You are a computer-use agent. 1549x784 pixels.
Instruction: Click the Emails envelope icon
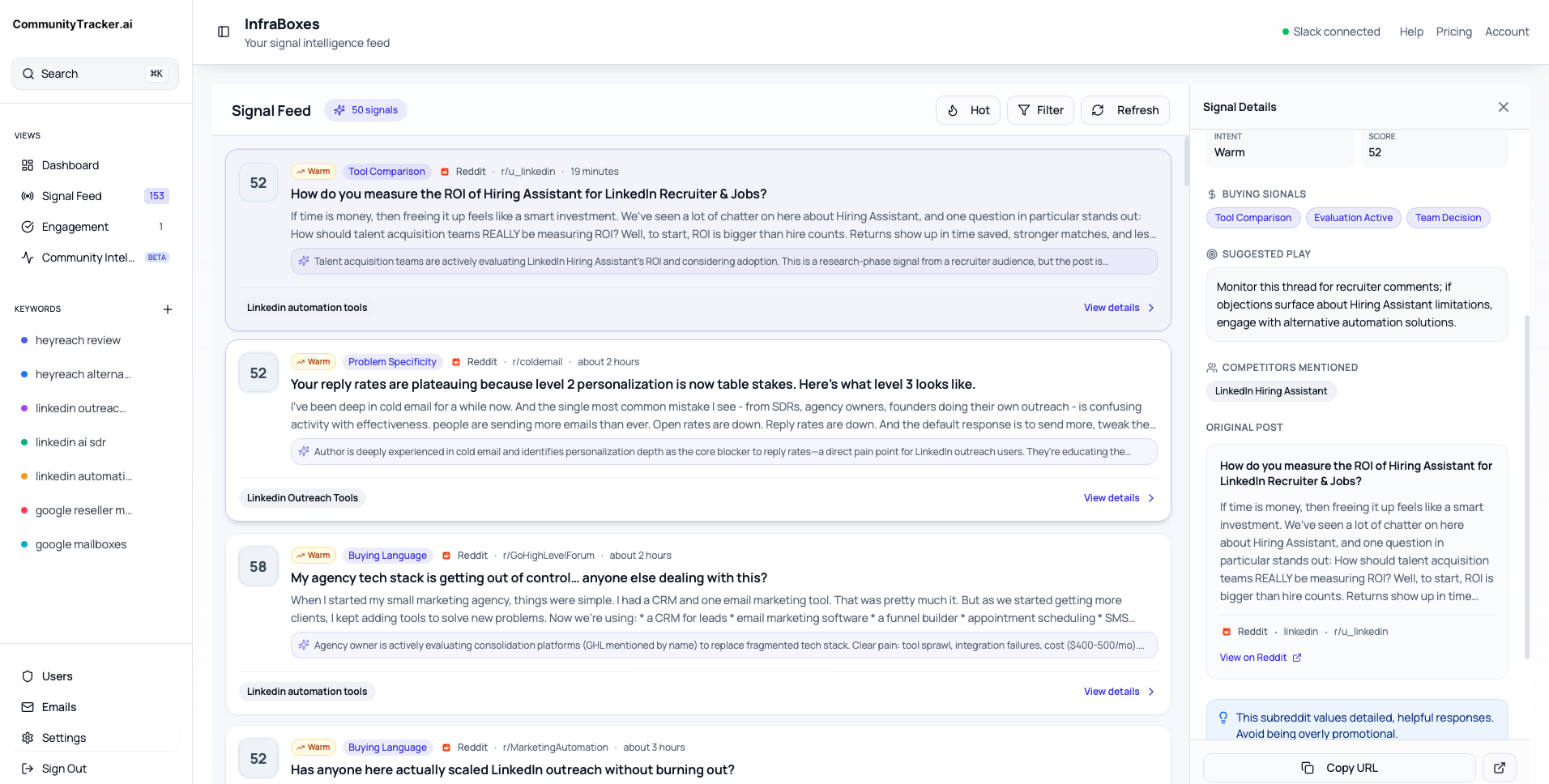pos(28,707)
